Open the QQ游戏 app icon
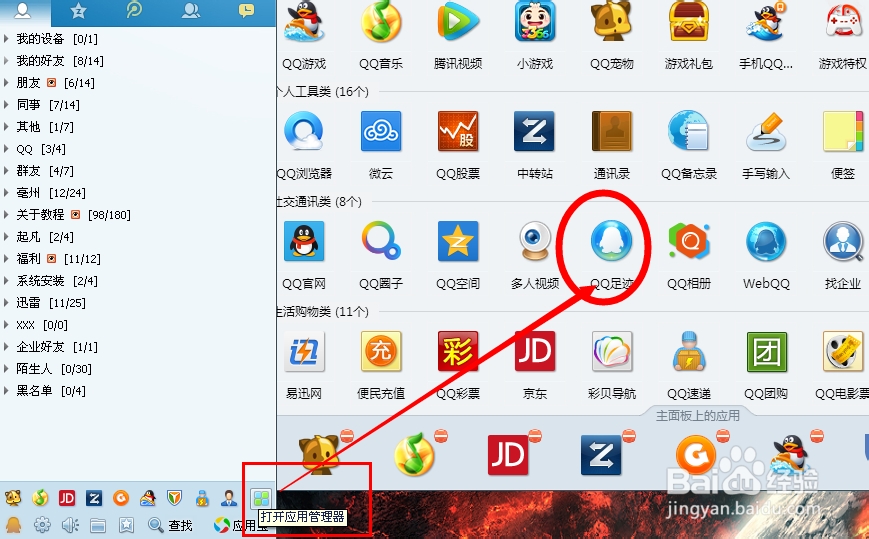869x539 pixels. point(304,22)
